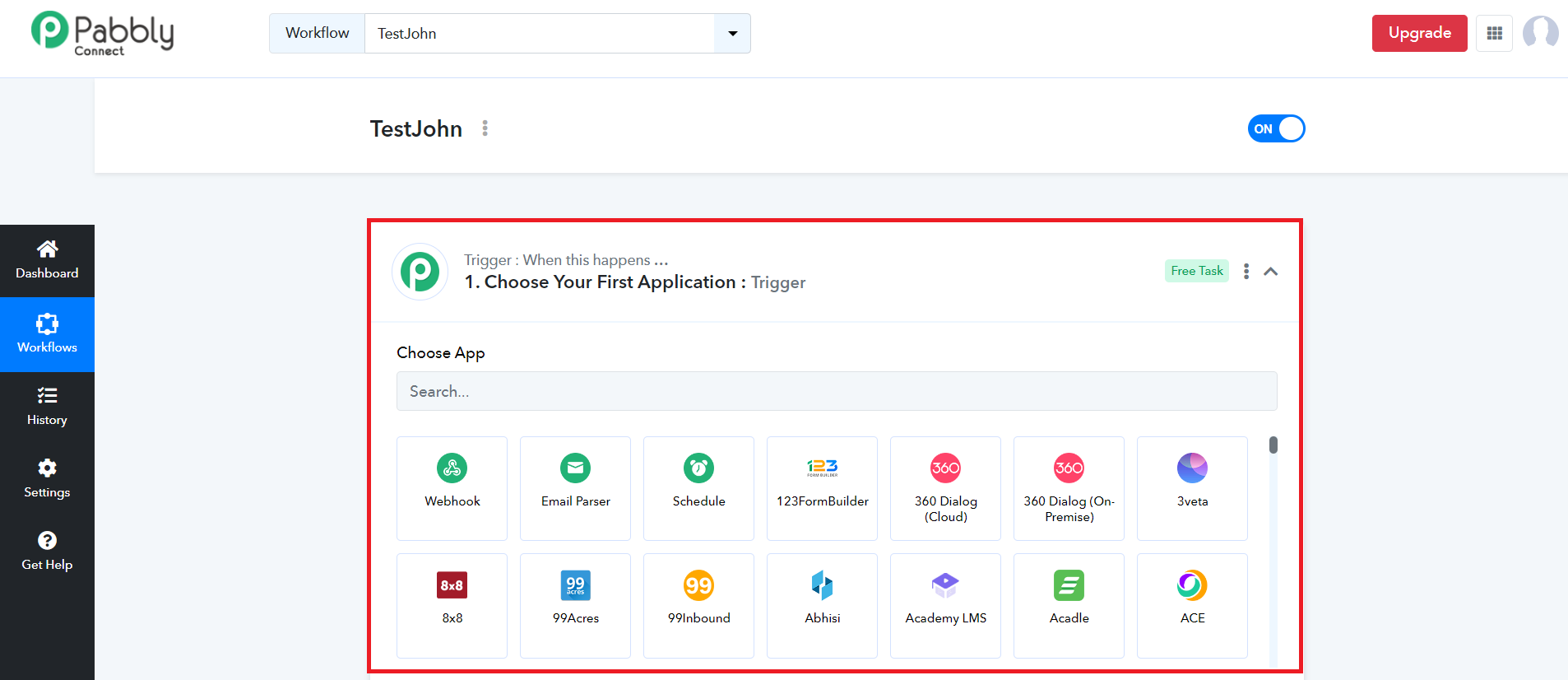Pick the Abhisi app
This screenshot has height=680, width=1568.
tap(822, 605)
